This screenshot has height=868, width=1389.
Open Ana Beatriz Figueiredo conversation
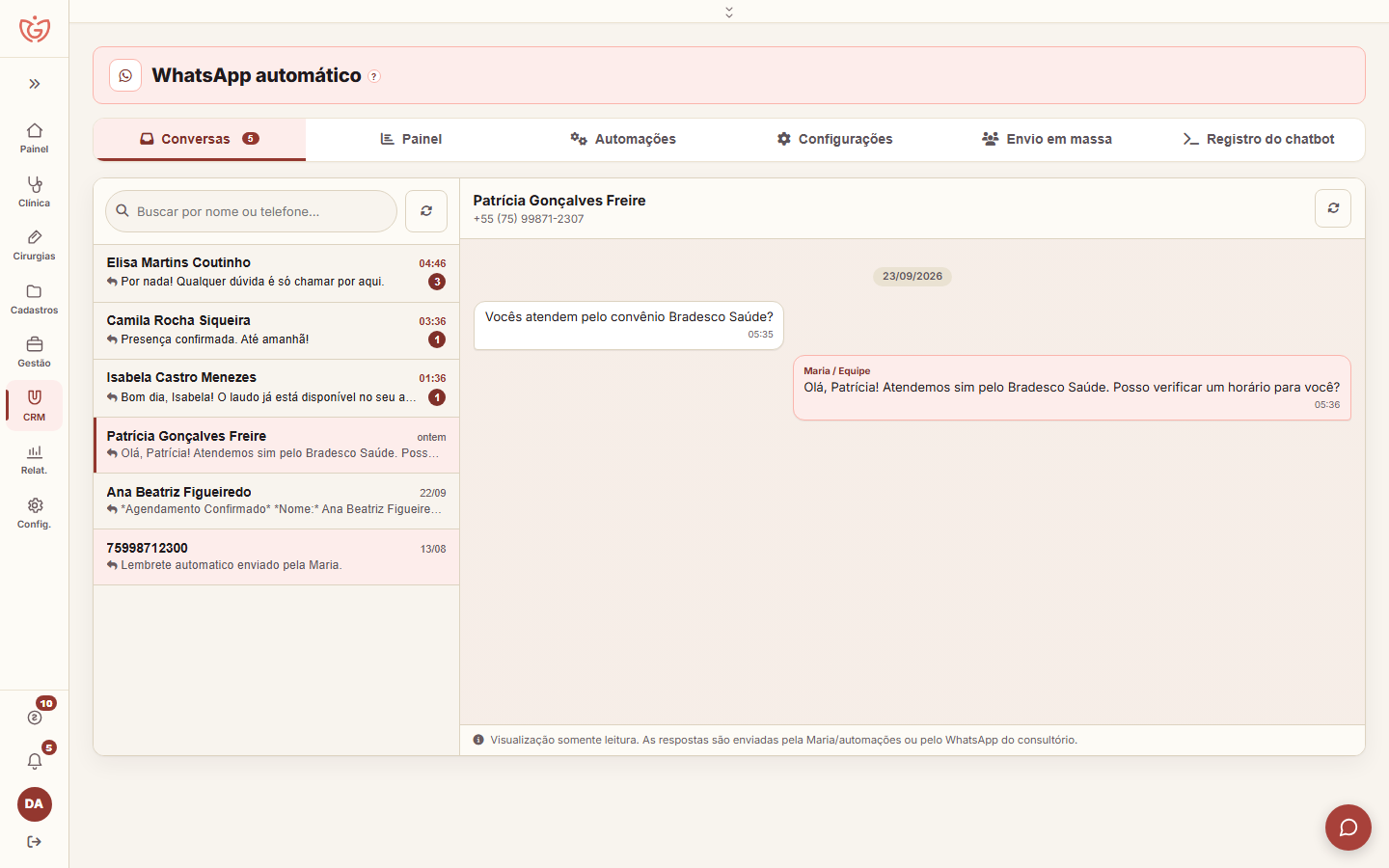coord(276,501)
